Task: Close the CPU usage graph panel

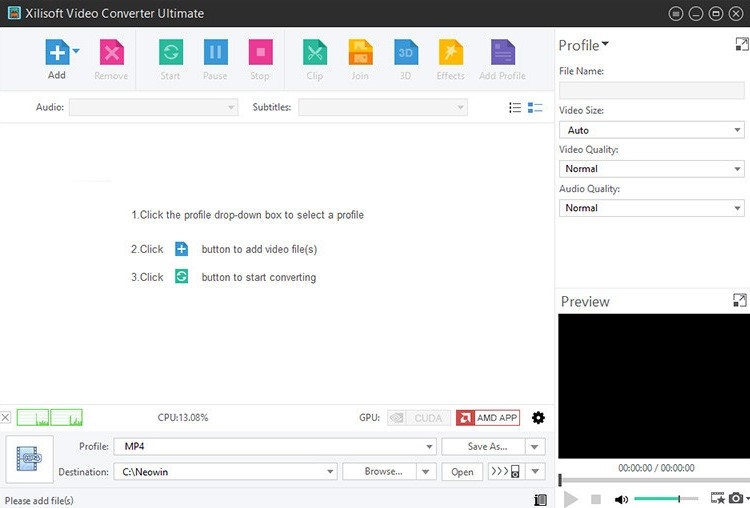Action: (5, 417)
